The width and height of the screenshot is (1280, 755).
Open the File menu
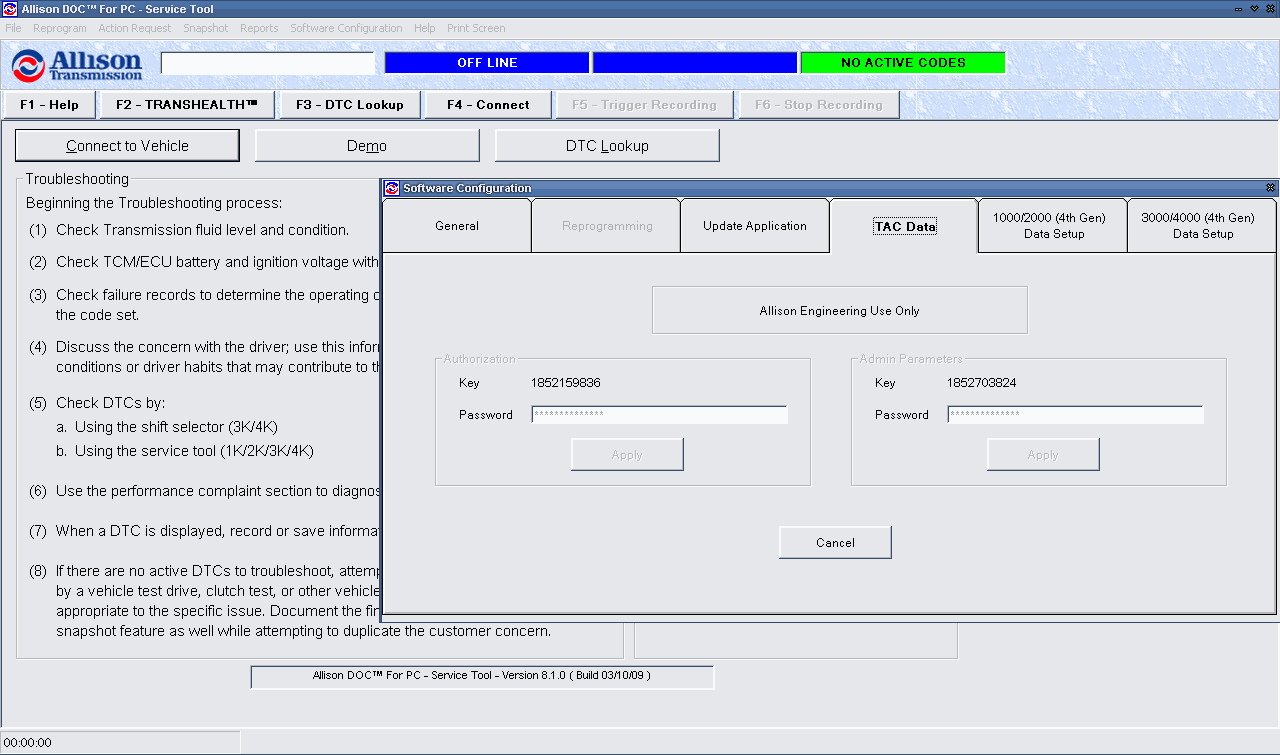tap(13, 28)
